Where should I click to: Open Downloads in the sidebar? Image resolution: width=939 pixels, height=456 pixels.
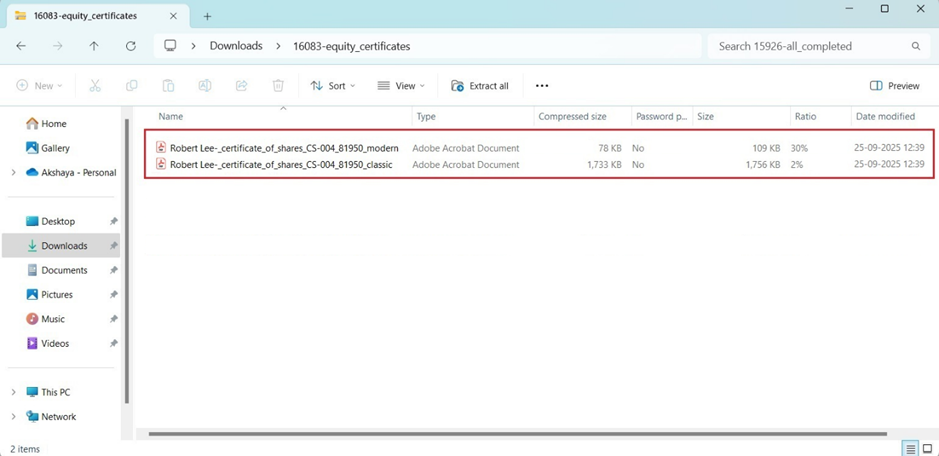pyautogui.click(x=64, y=246)
